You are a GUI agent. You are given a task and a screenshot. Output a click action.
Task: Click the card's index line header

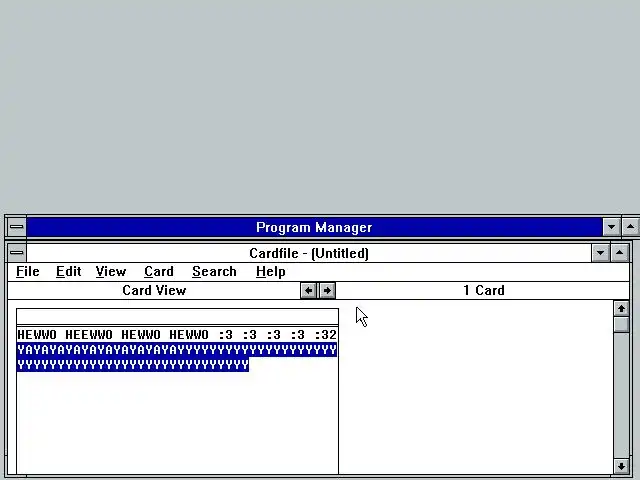coord(177,317)
